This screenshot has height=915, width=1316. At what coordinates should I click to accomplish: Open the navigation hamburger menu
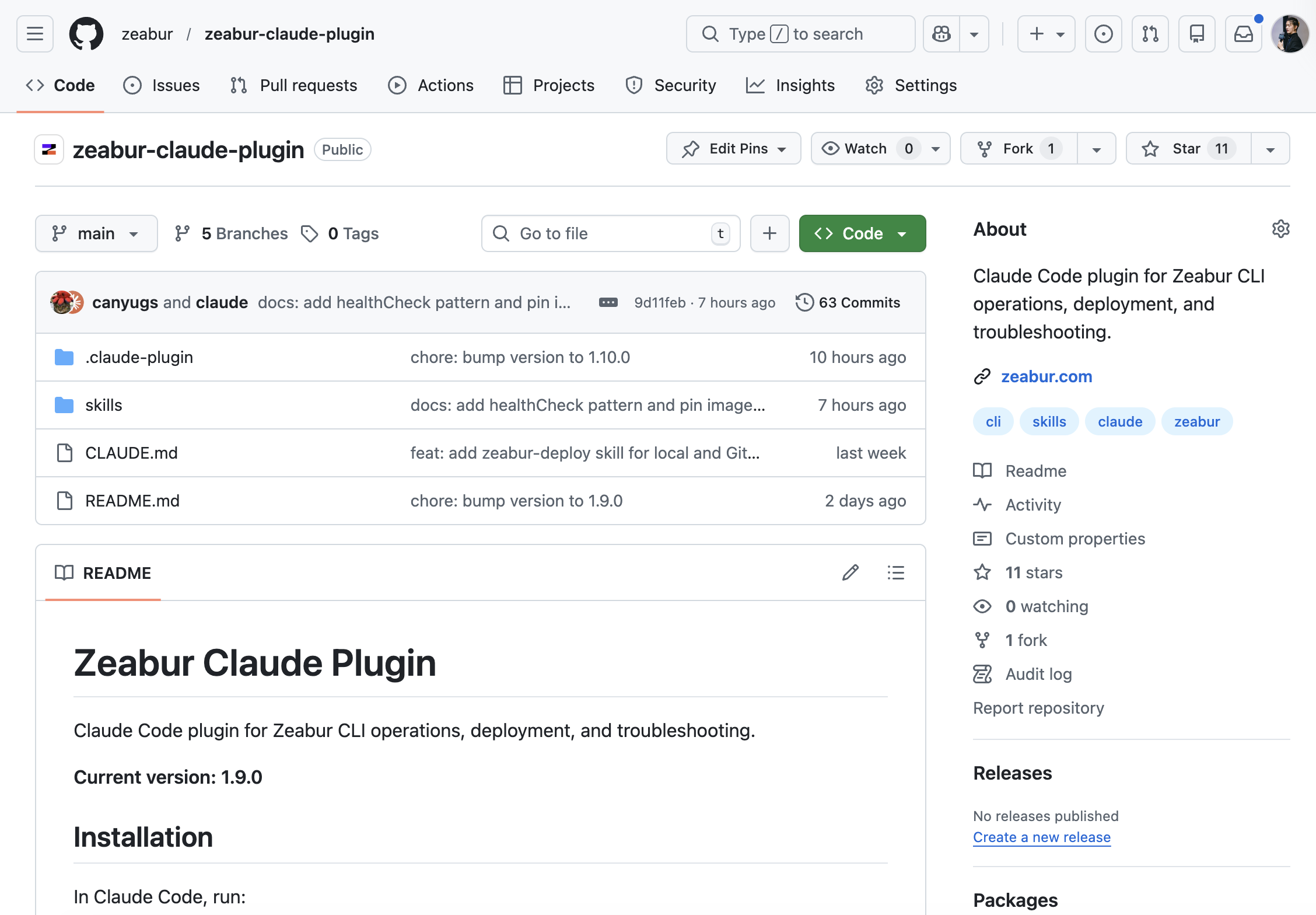pyautogui.click(x=34, y=33)
